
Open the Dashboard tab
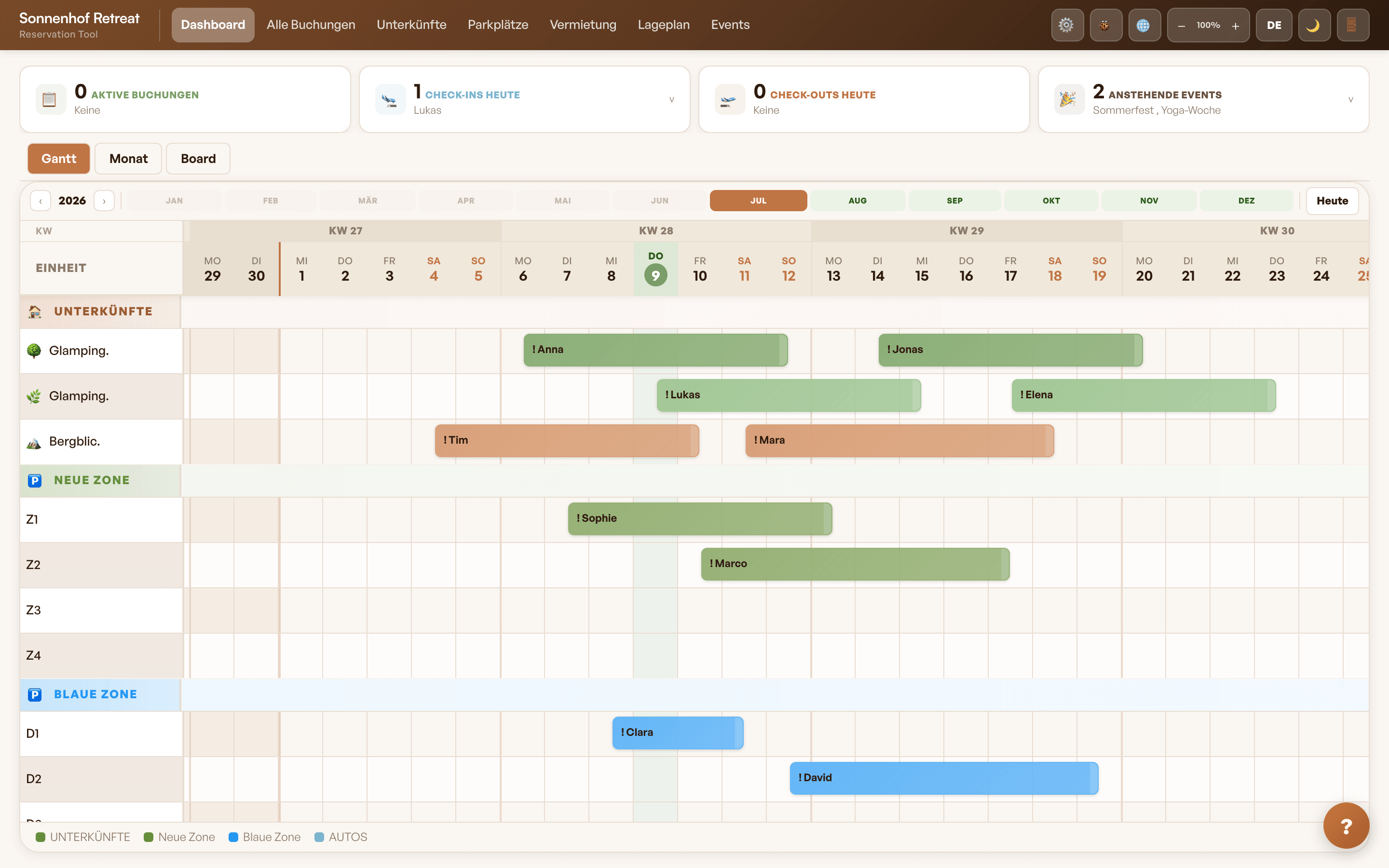point(213,25)
